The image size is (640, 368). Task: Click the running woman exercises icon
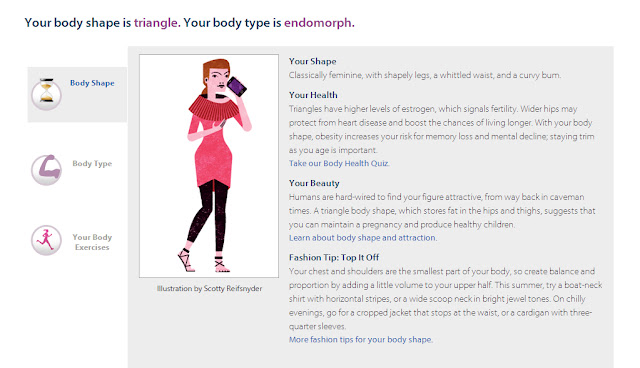[x=47, y=240]
